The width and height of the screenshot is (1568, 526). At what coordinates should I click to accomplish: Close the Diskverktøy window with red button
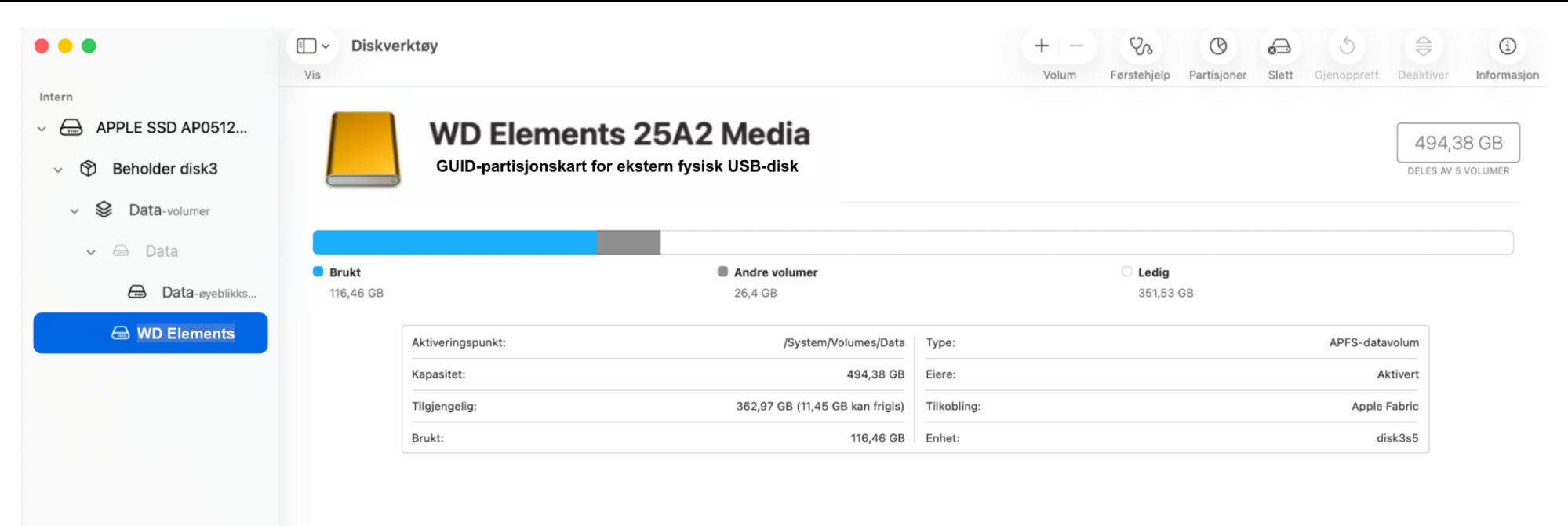[42, 46]
